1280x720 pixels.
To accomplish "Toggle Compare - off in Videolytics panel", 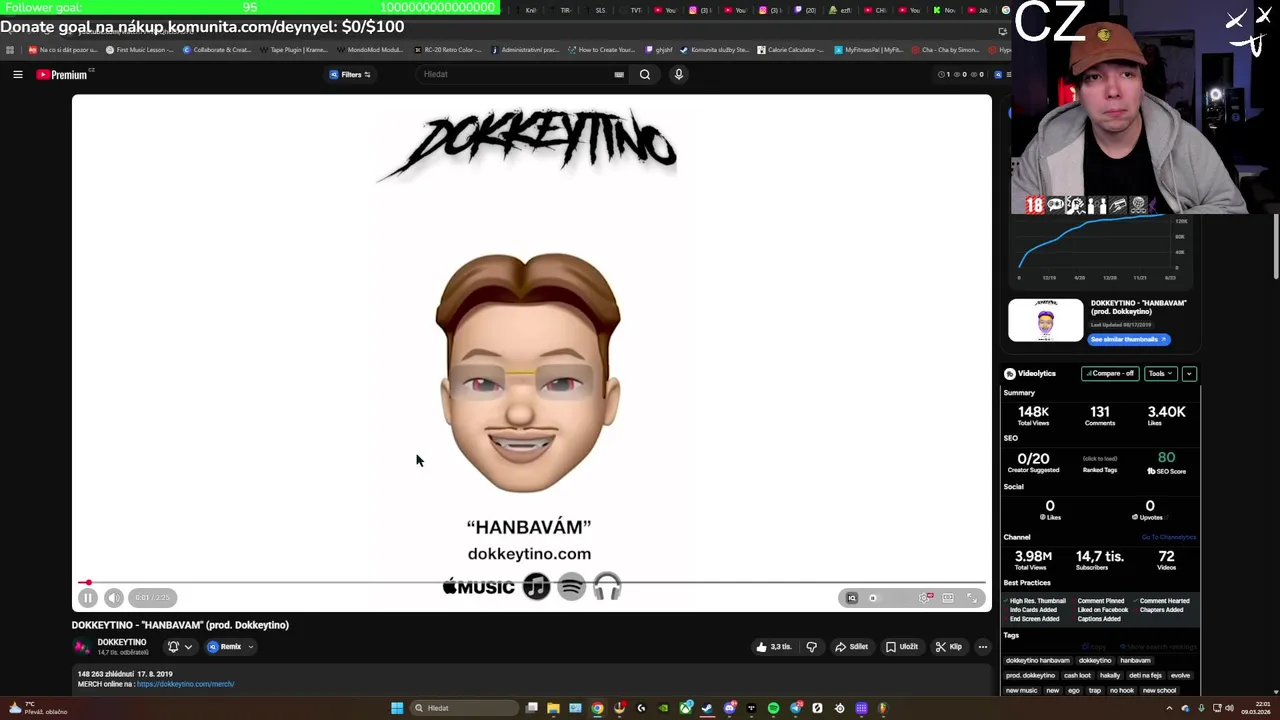I will pos(1110,374).
